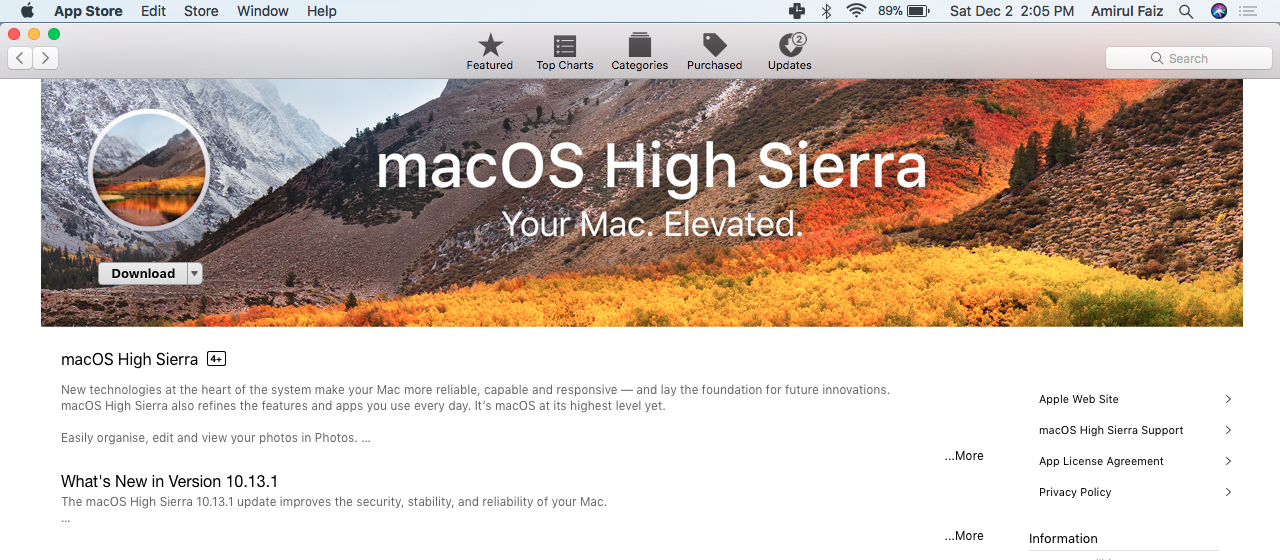
Task: Click the chevron beside App License Agreement
Action: (1228, 461)
